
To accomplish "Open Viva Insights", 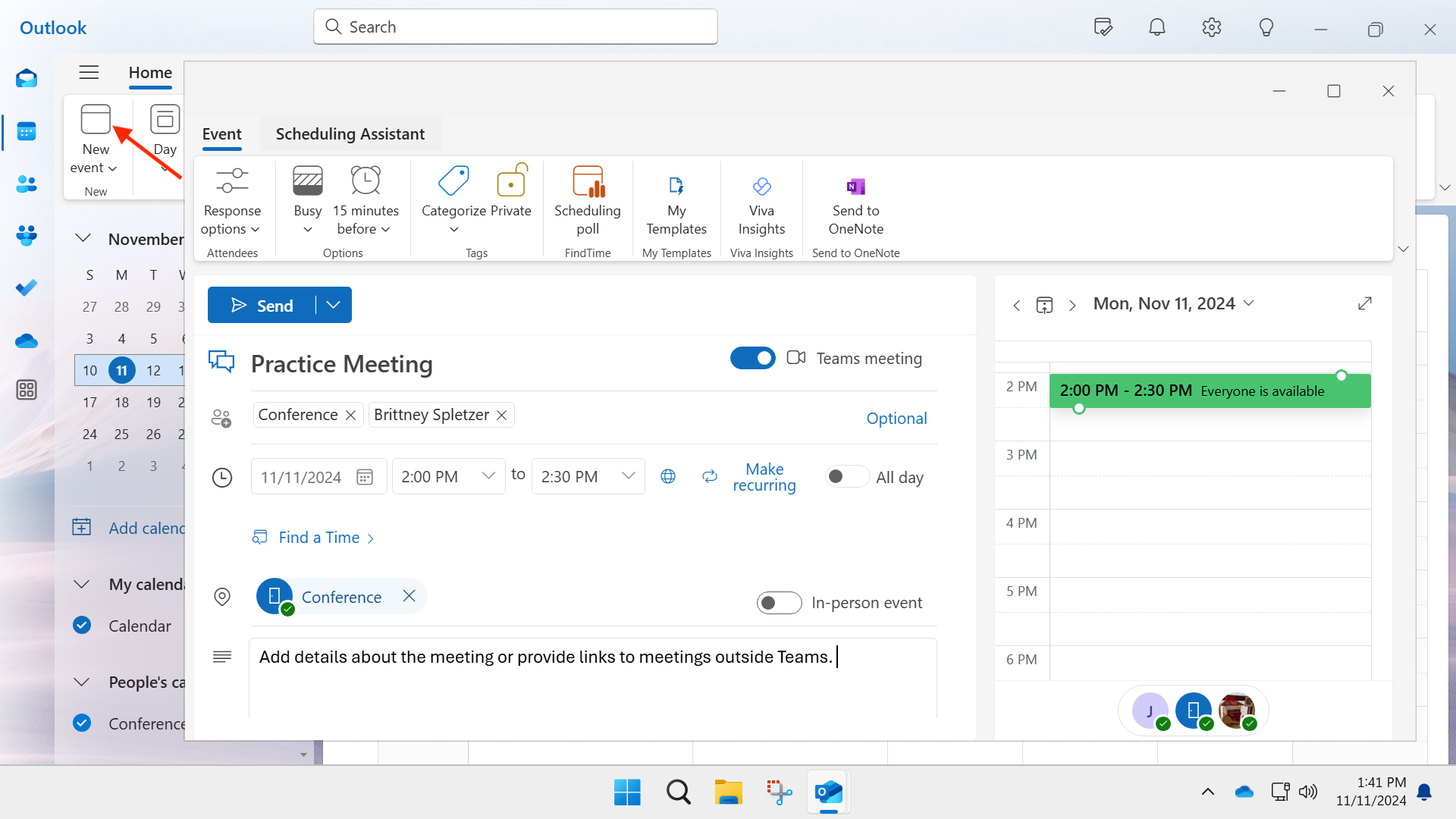I will [761, 200].
